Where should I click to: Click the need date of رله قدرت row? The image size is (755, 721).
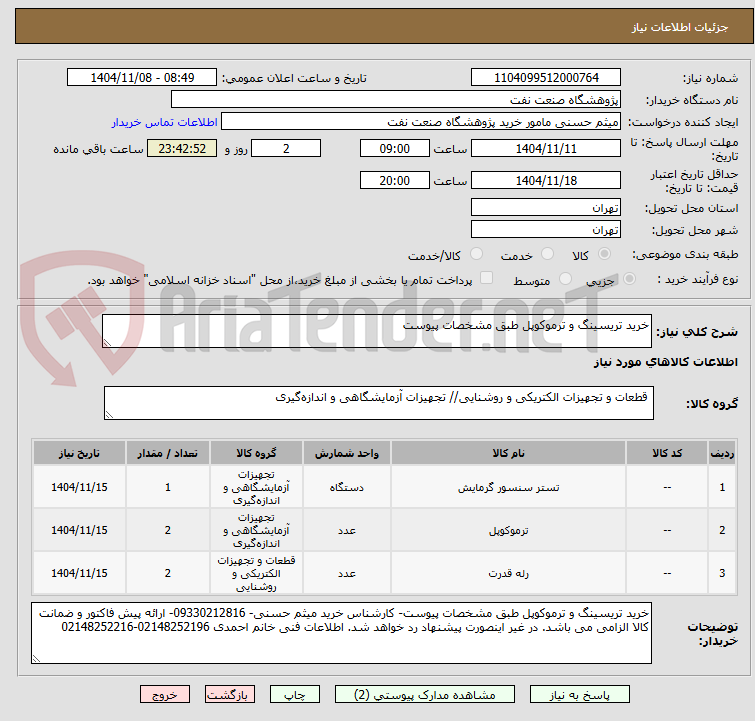coord(79,573)
